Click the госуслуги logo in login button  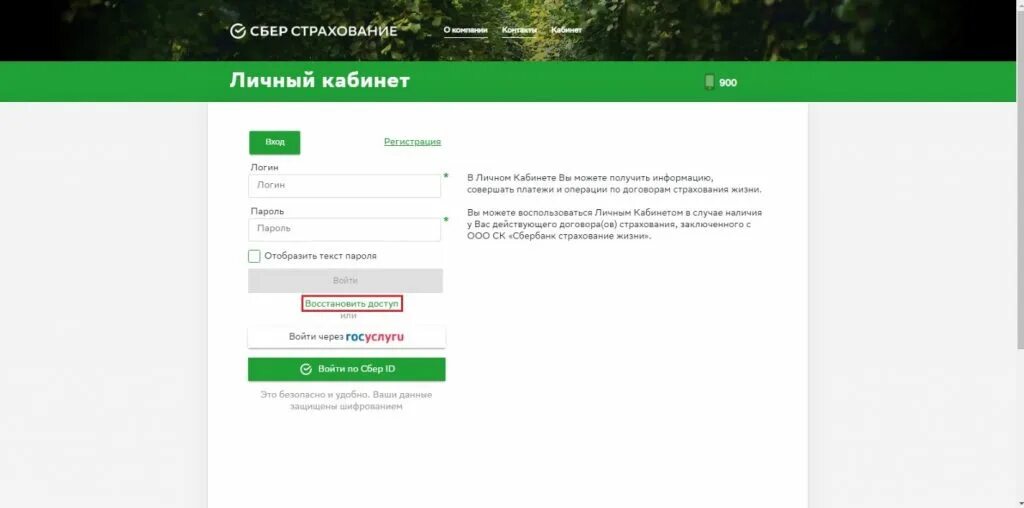(x=375, y=337)
